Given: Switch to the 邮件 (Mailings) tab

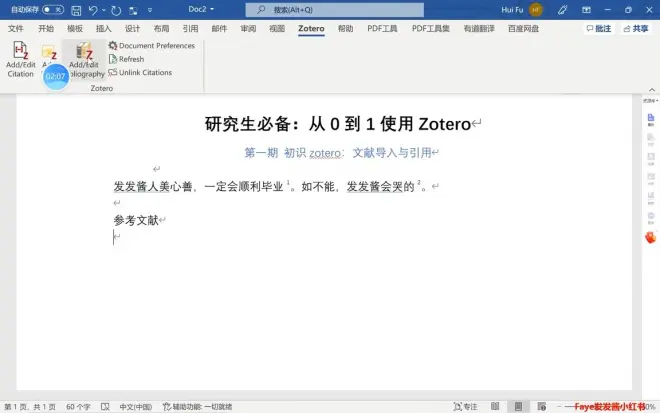Looking at the screenshot, I should (219, 29).
